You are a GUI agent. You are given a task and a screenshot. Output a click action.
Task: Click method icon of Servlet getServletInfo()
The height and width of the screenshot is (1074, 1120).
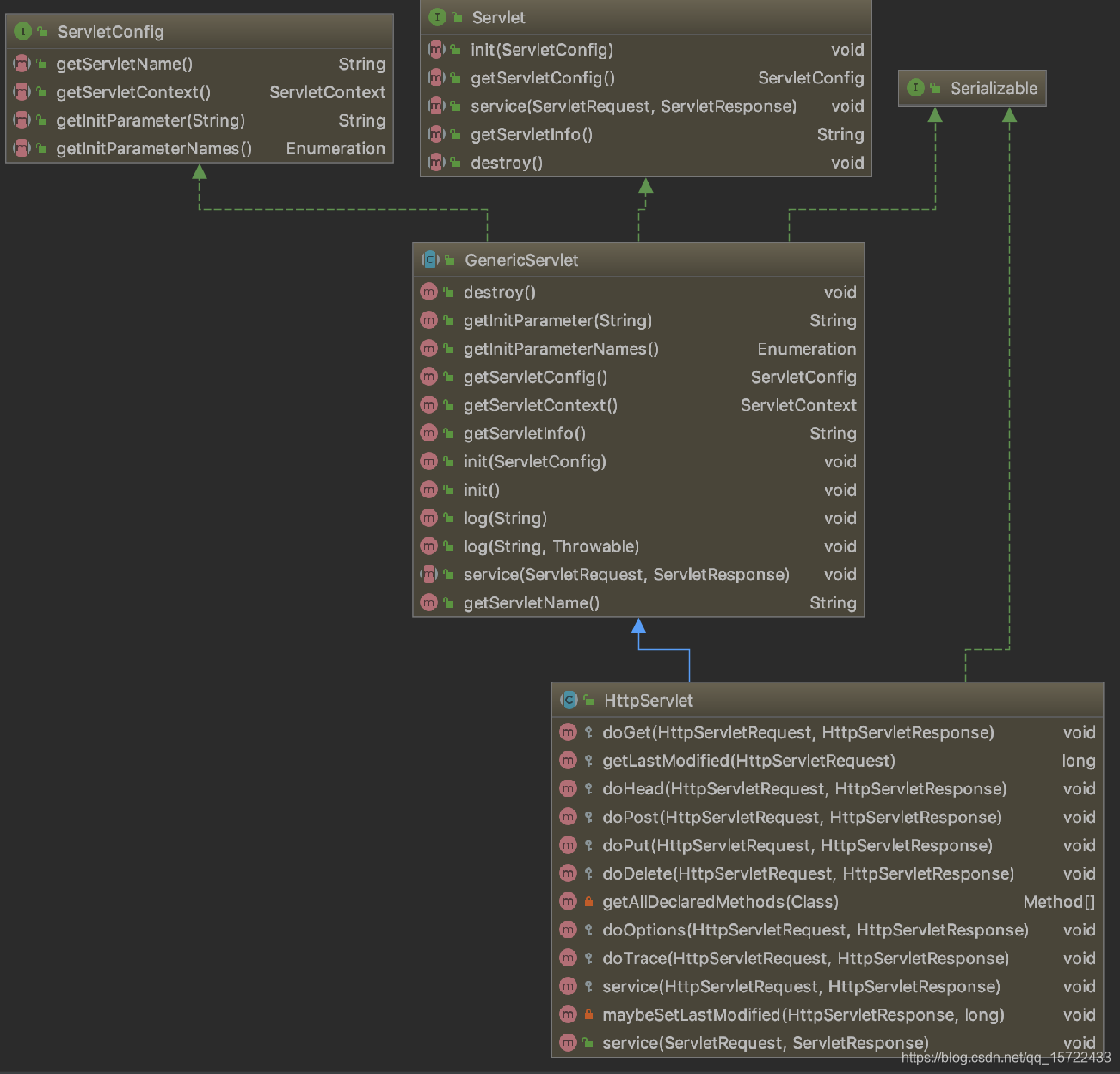point(436,134)
